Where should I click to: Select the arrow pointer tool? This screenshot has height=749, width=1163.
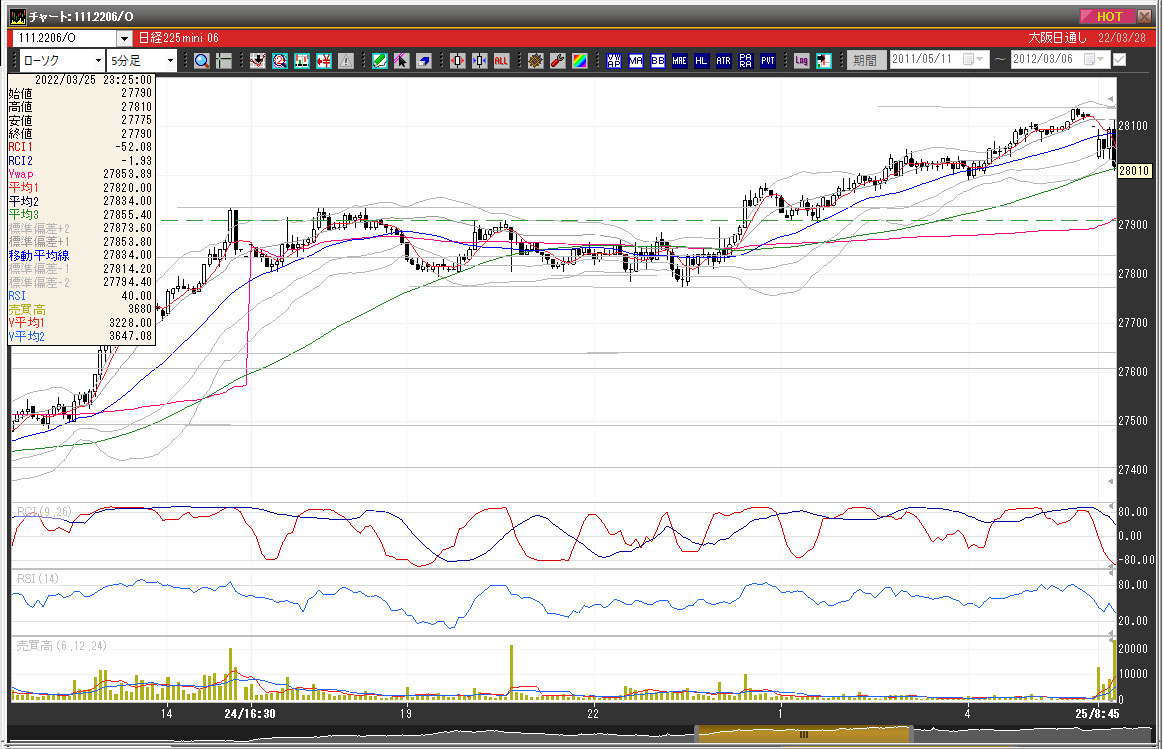402,61
